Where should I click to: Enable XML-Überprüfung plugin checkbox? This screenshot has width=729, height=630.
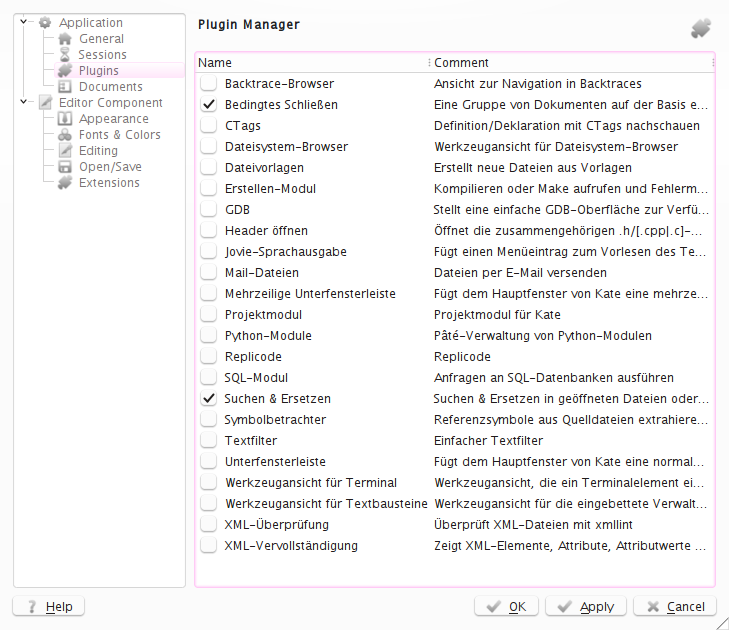[x=209, y=524]
